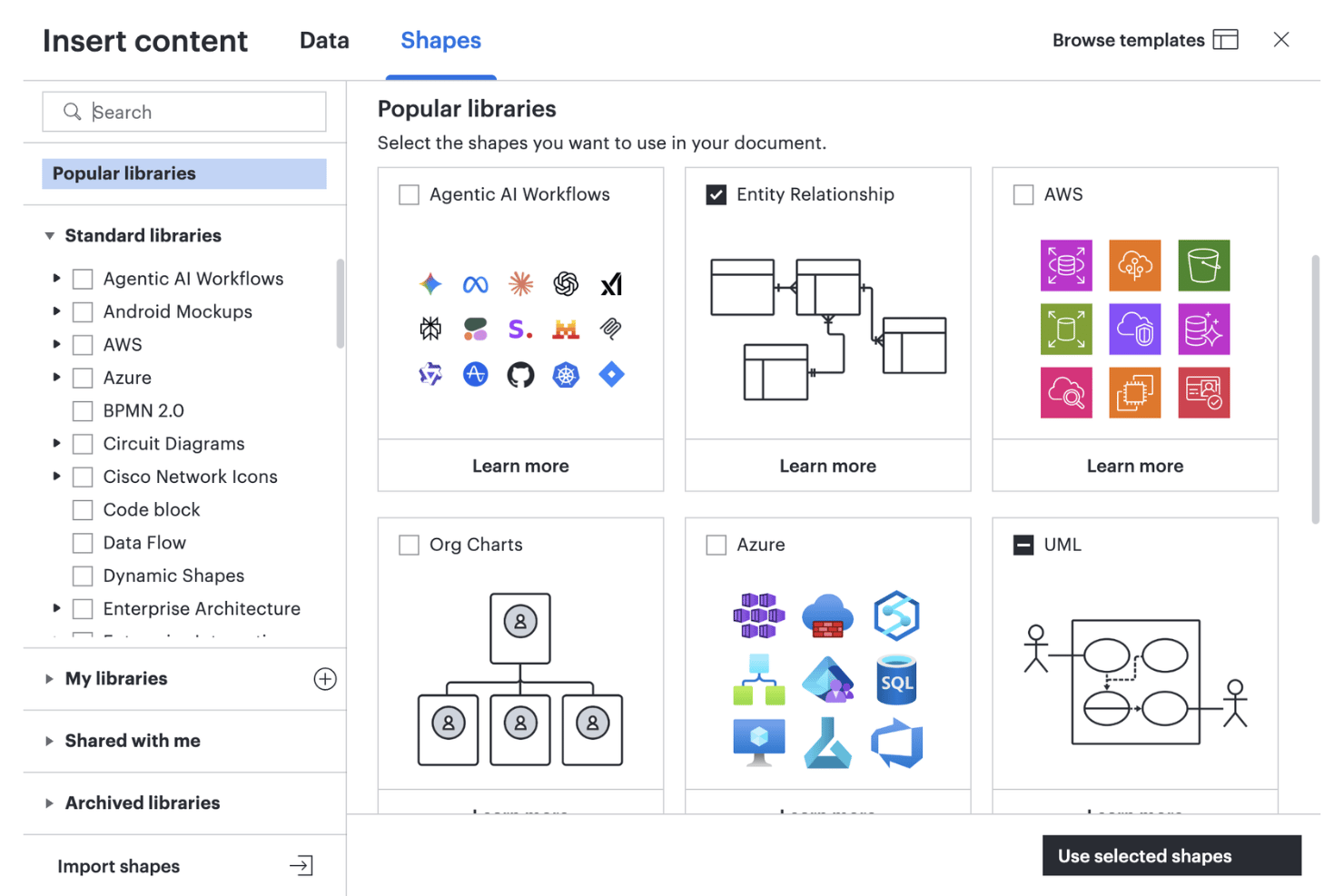Image resolution: width=1344 pixels, height=896 pixels.
Task: Click the Kubernetes wheel icon
Action: tap(566, 375)
